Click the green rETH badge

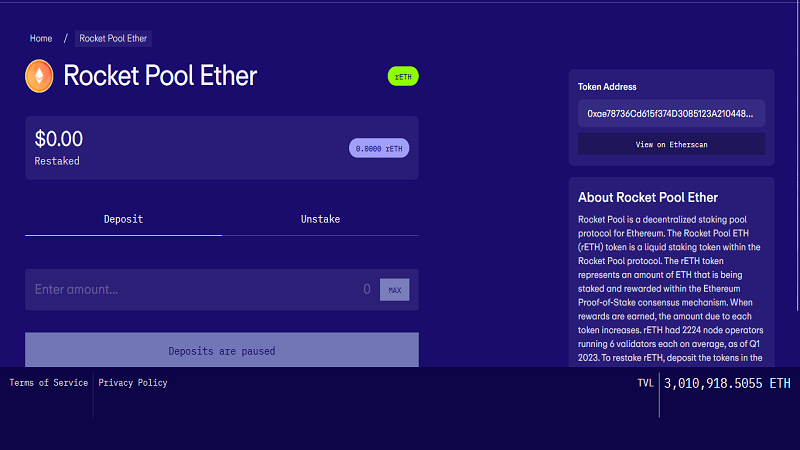pos(403,77)
